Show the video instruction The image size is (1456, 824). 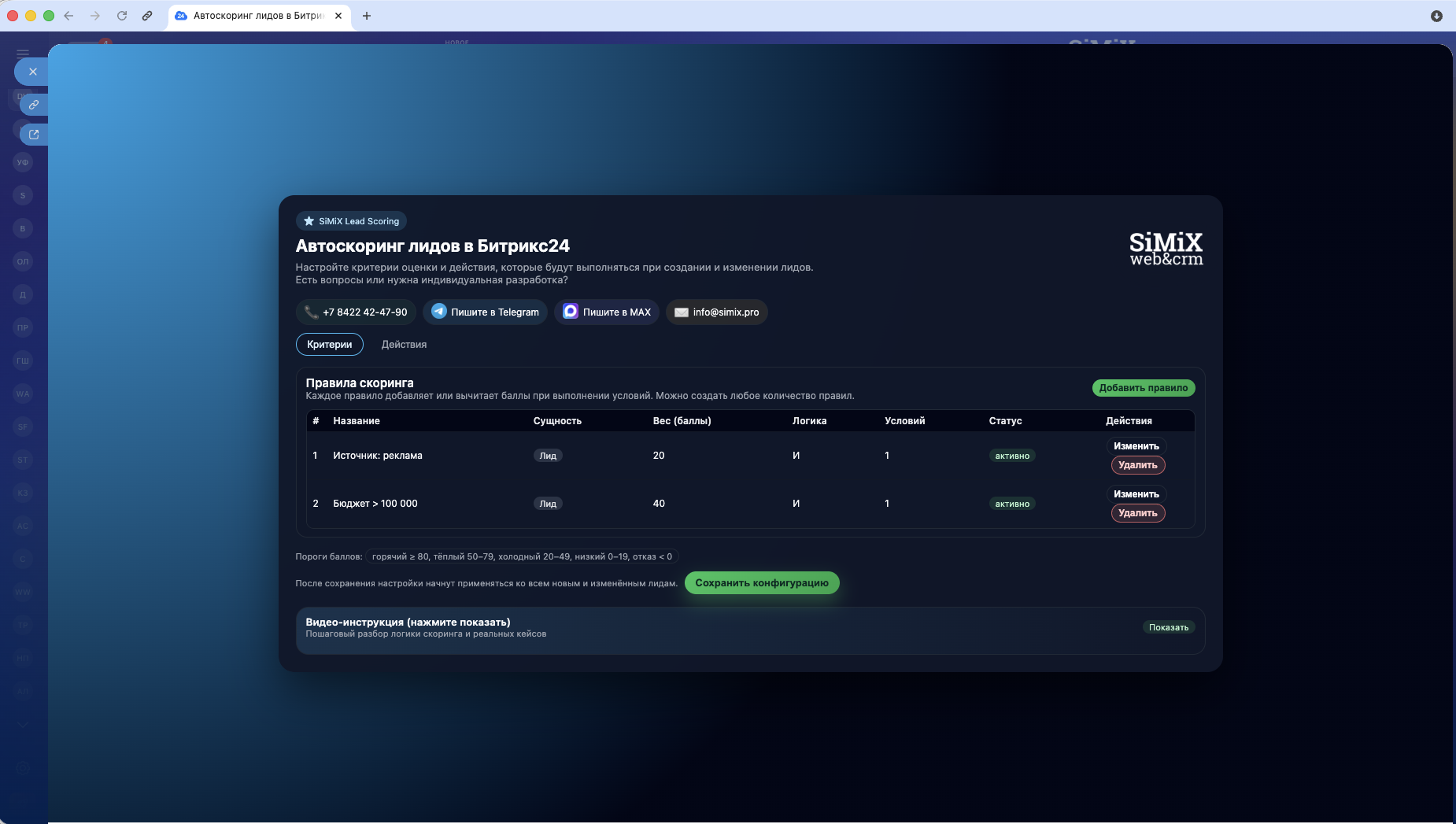[x=1169, y=627]
